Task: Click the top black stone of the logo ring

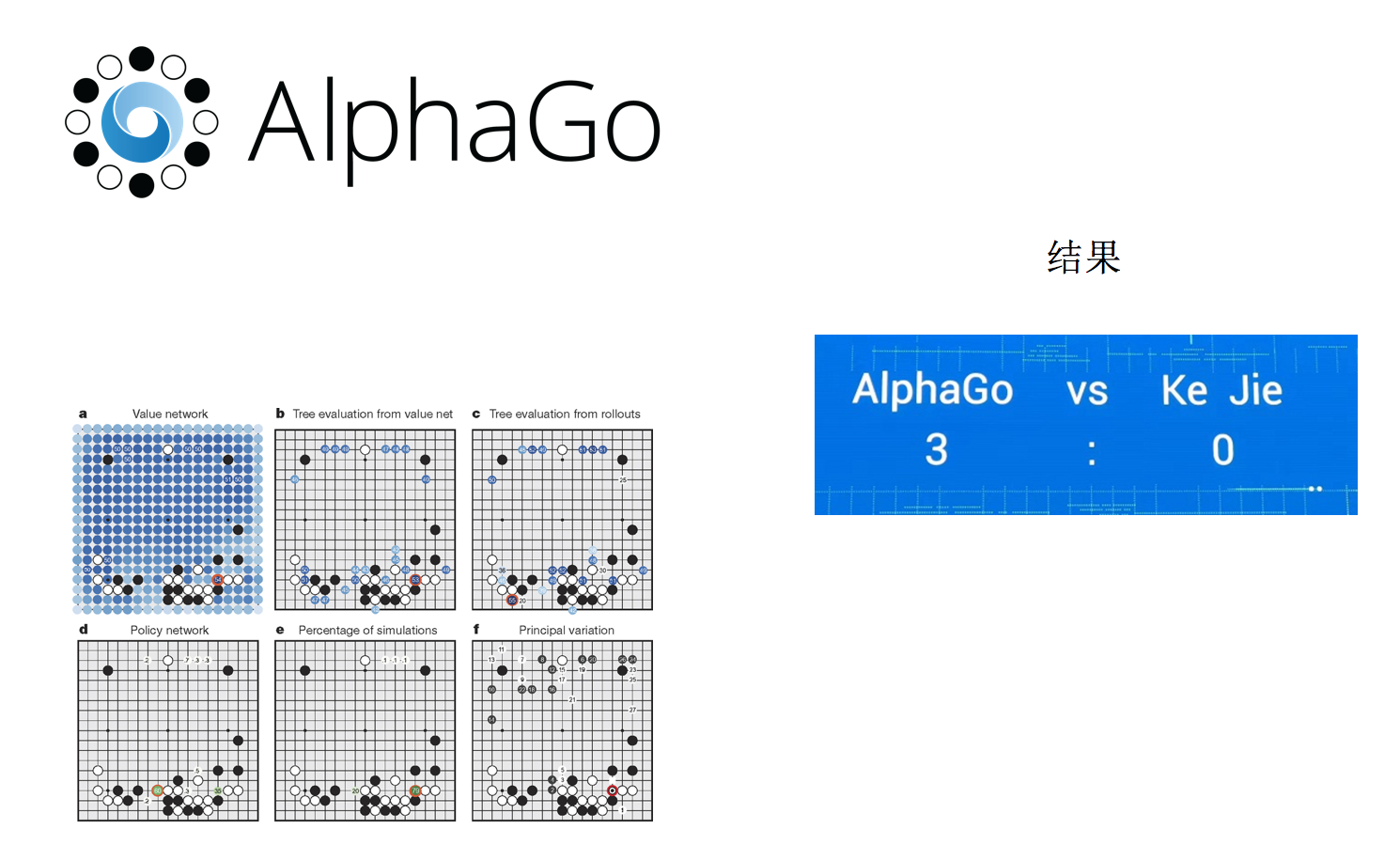Action: point(142,58)
